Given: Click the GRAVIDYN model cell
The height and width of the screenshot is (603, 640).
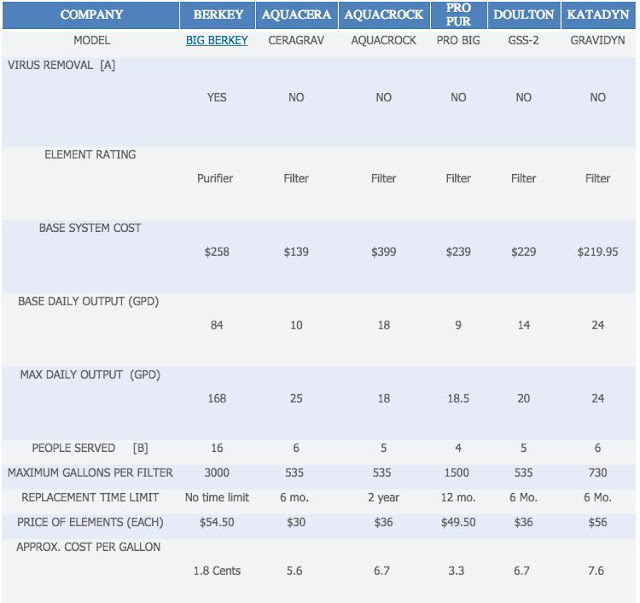Looking at the screenshot, I should point(598,40).
